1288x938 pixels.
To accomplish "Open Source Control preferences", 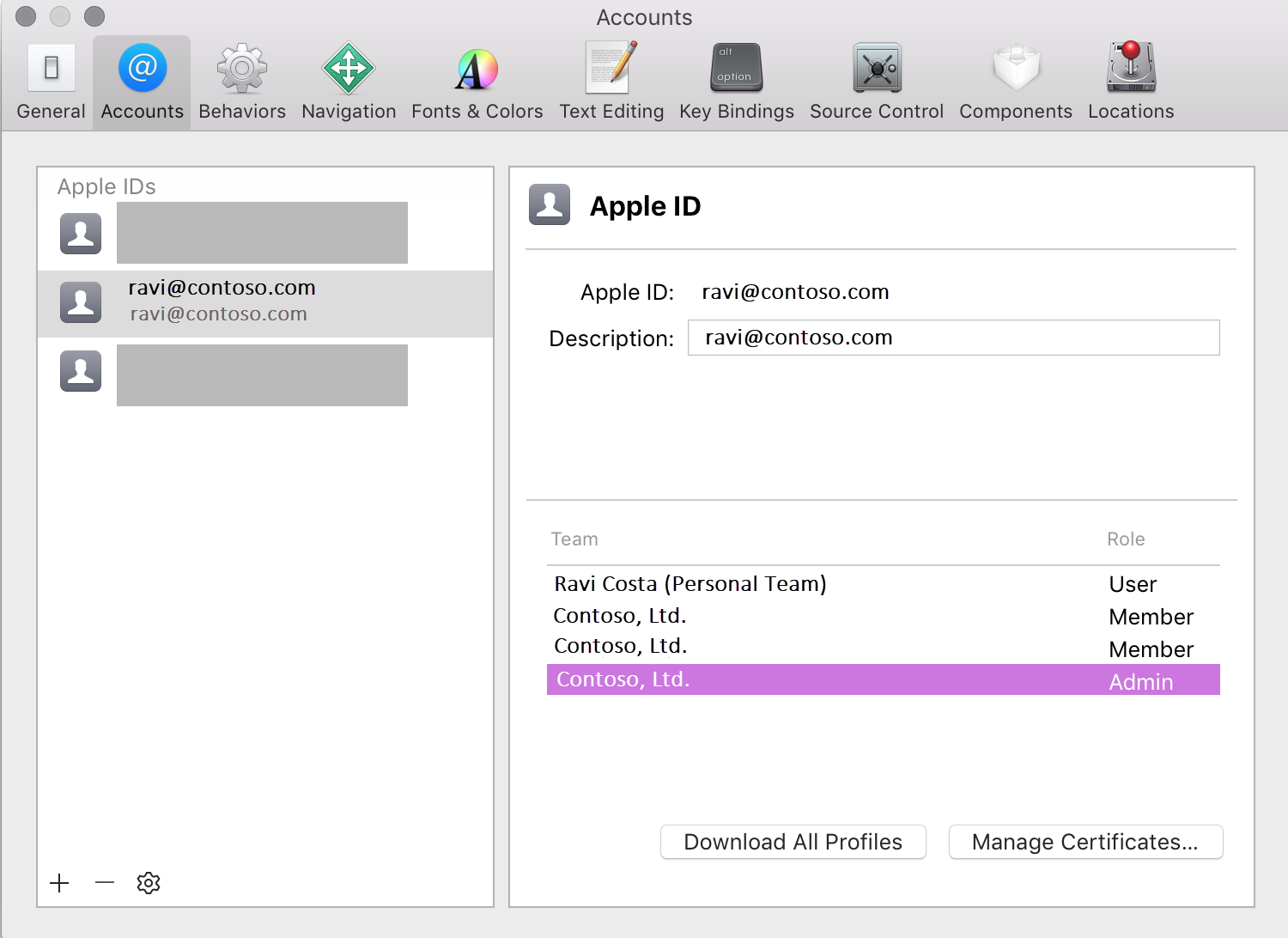I will click(x=876, y=82).
